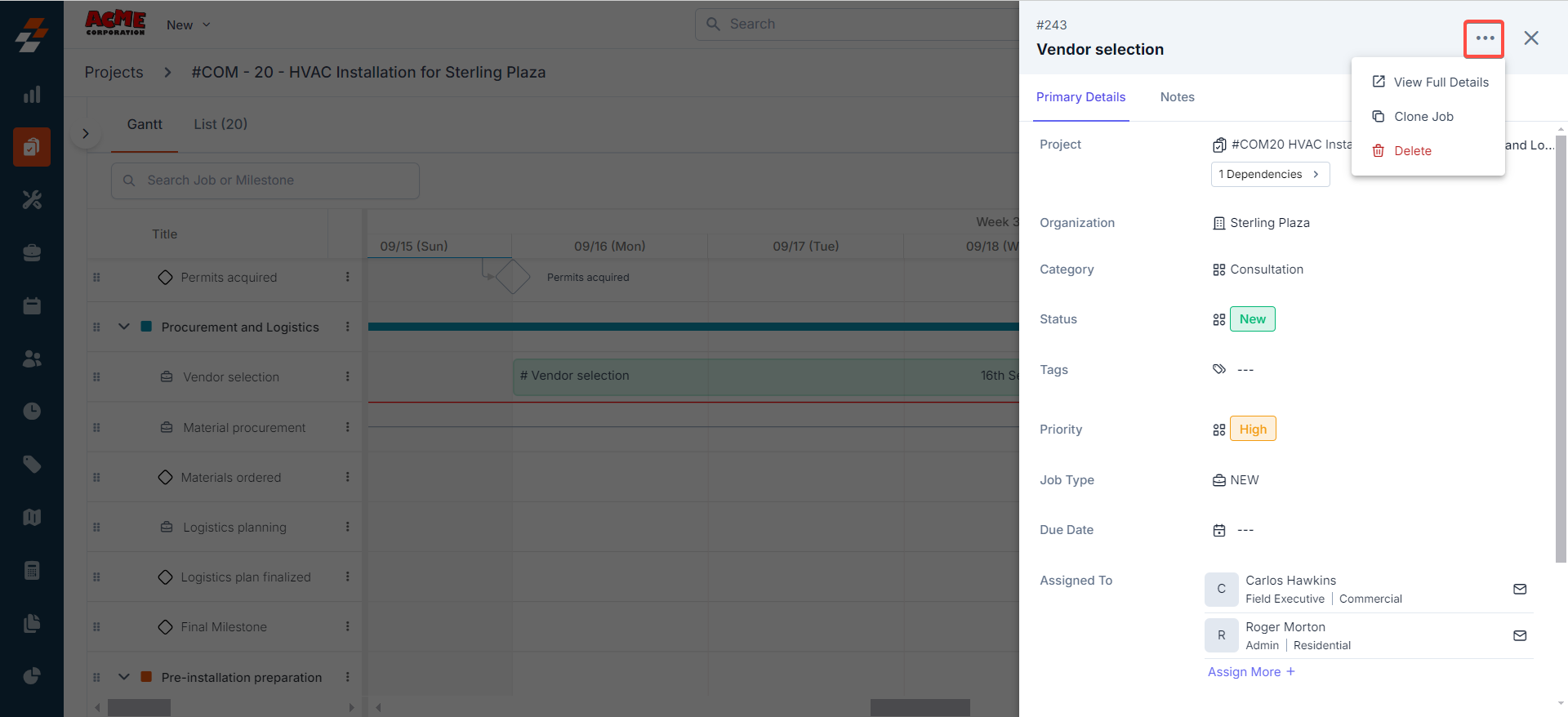The width and height of the screenshot is (1568, 717).
Task: Open the bar chart dashboard sidebar icon
Action: [x=32, y=95]
